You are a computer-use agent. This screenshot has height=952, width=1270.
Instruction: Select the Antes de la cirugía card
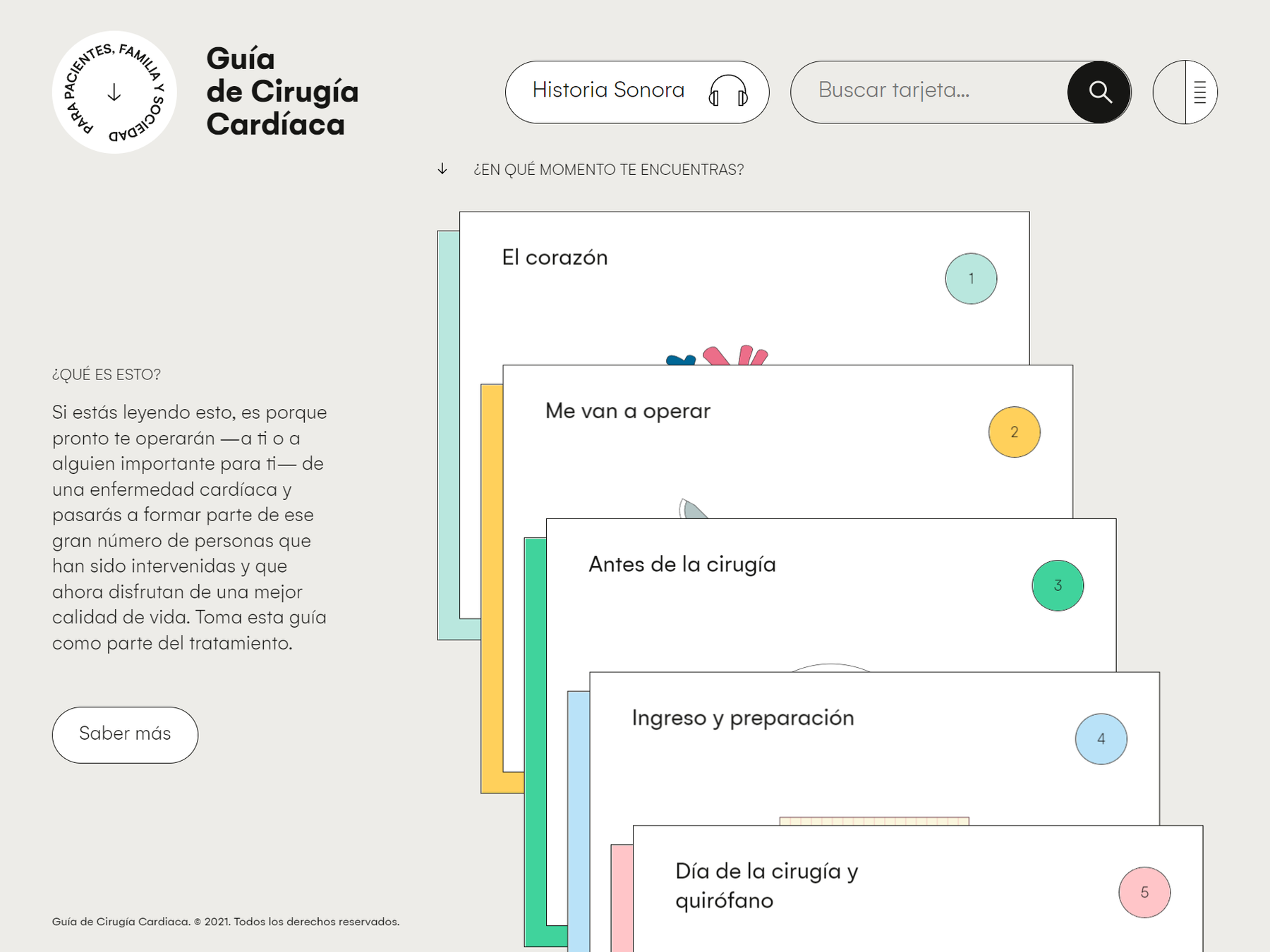682,565
